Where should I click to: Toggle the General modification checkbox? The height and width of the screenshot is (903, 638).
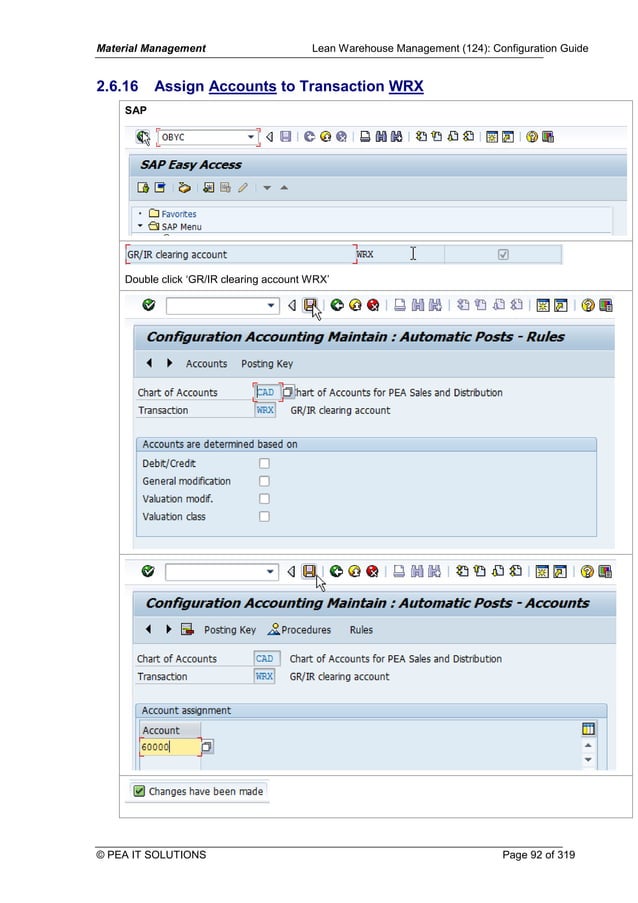point(264,481)
